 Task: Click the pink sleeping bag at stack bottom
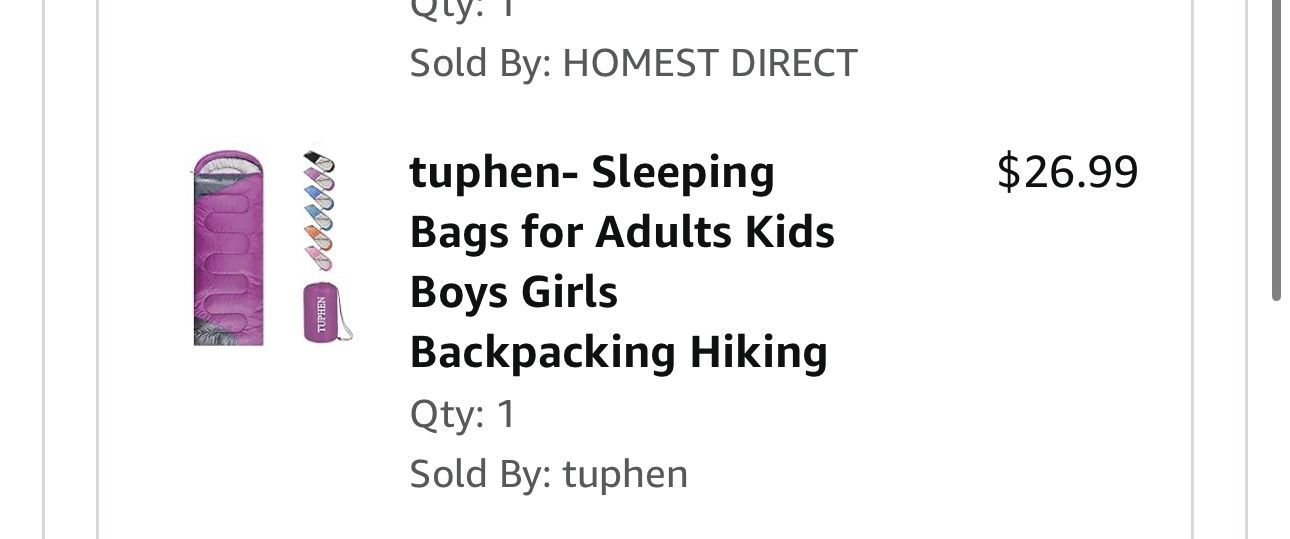320,259
